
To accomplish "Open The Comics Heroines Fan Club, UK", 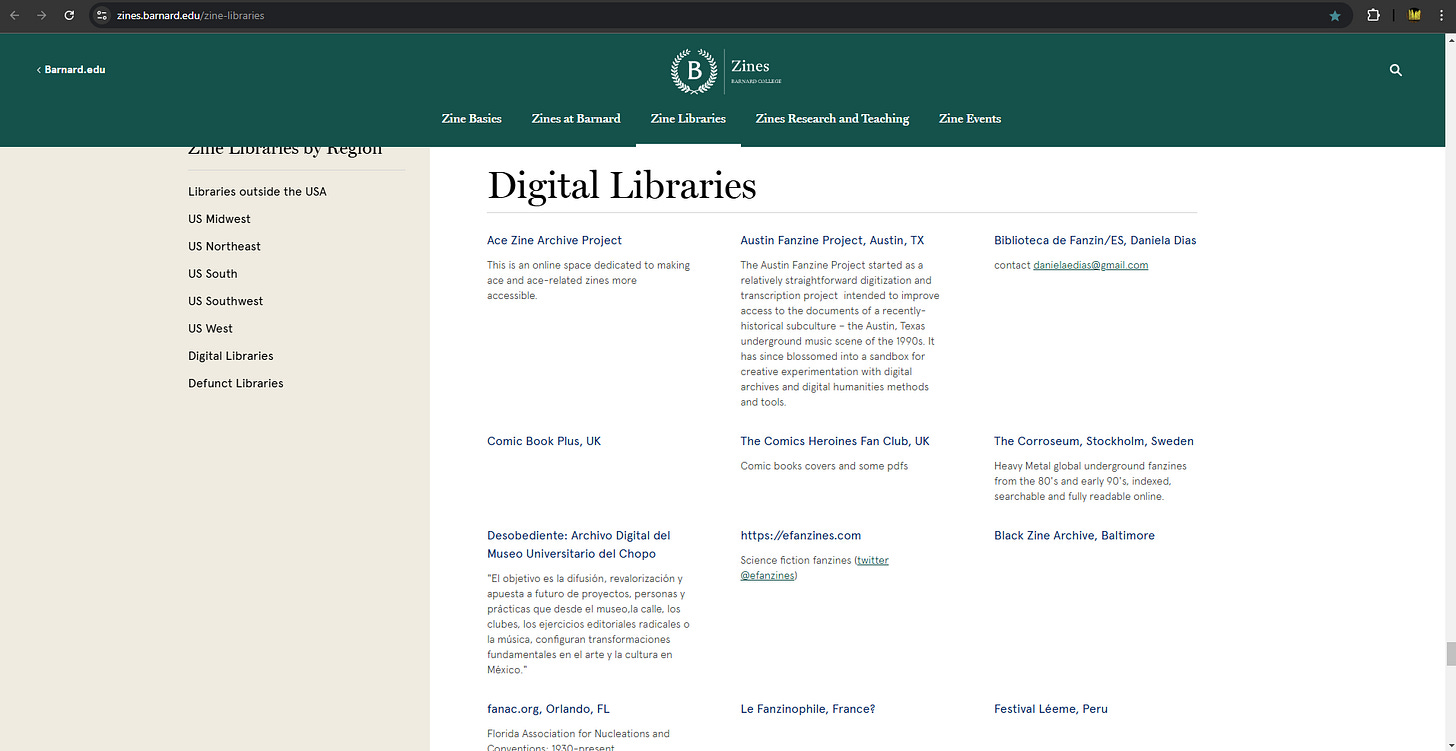I will (x=835, y=441).
